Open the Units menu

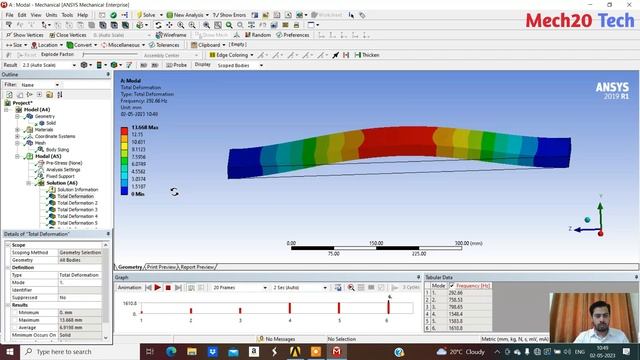coord(51,15)
